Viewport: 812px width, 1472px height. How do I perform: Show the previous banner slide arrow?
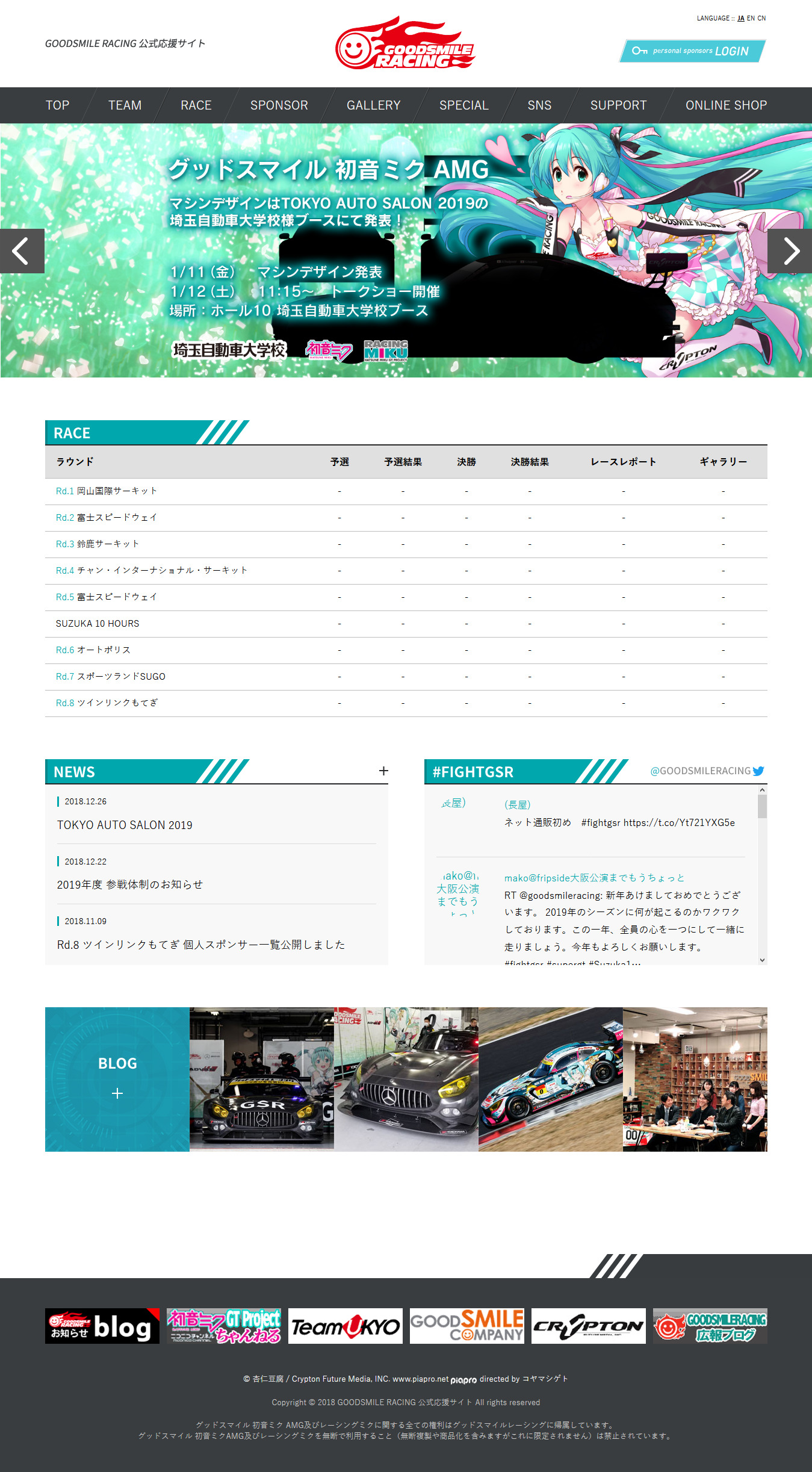pyautogui.click(x=22, y=251)
